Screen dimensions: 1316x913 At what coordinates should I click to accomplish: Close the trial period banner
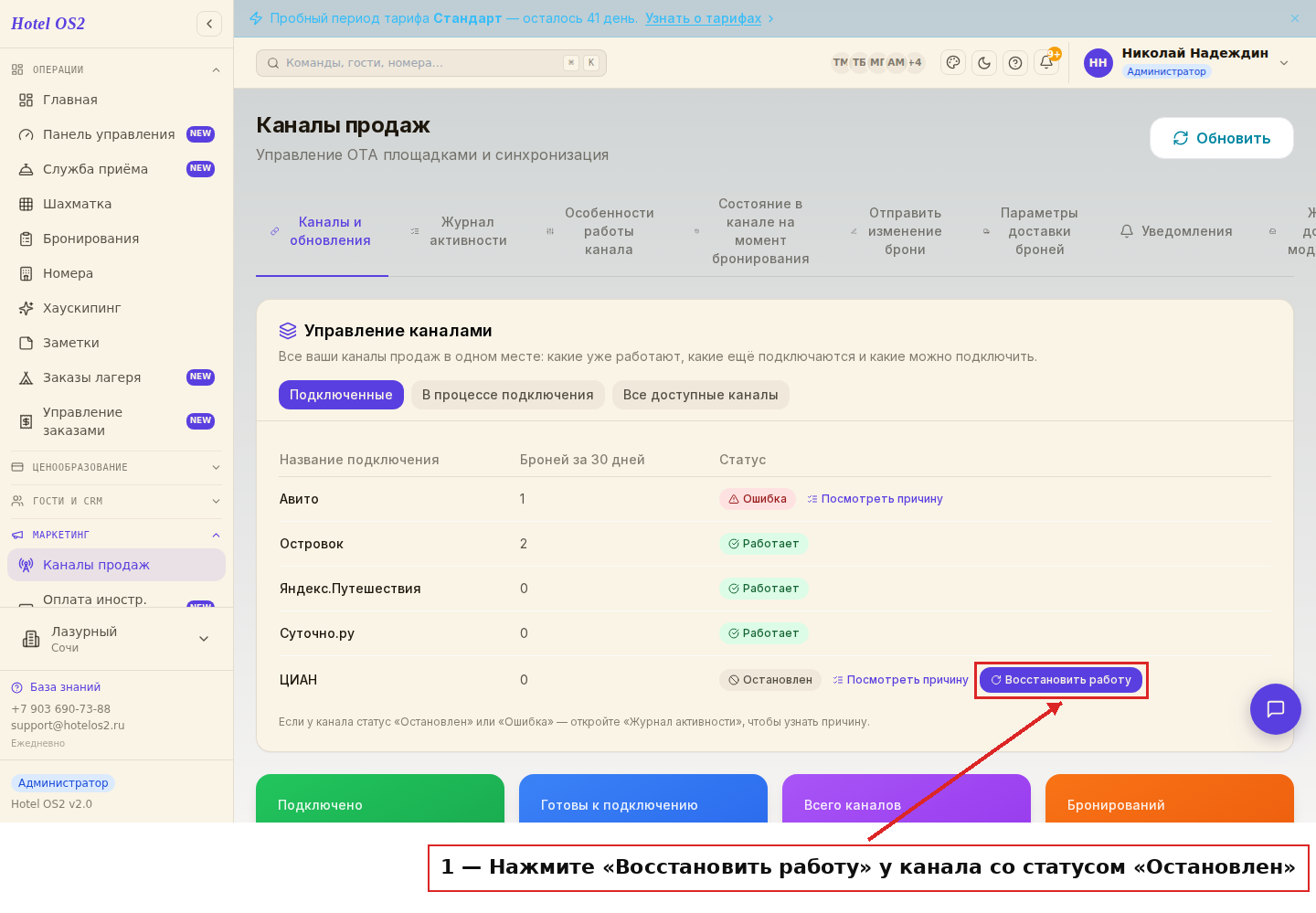[1295, 18]
